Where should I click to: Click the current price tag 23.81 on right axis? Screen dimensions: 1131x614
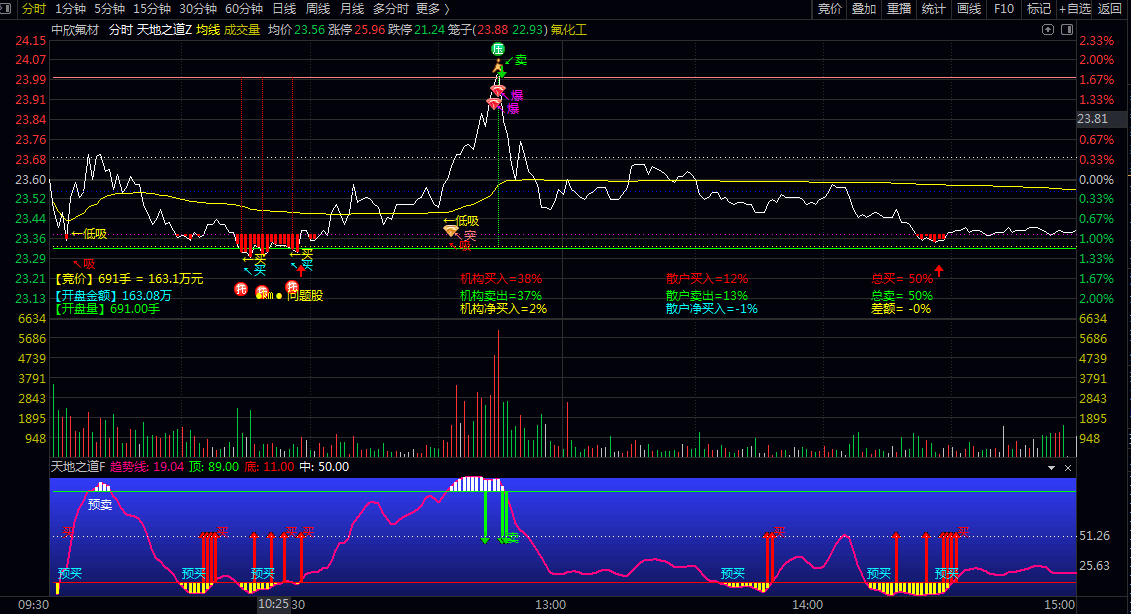(1100, 119)
